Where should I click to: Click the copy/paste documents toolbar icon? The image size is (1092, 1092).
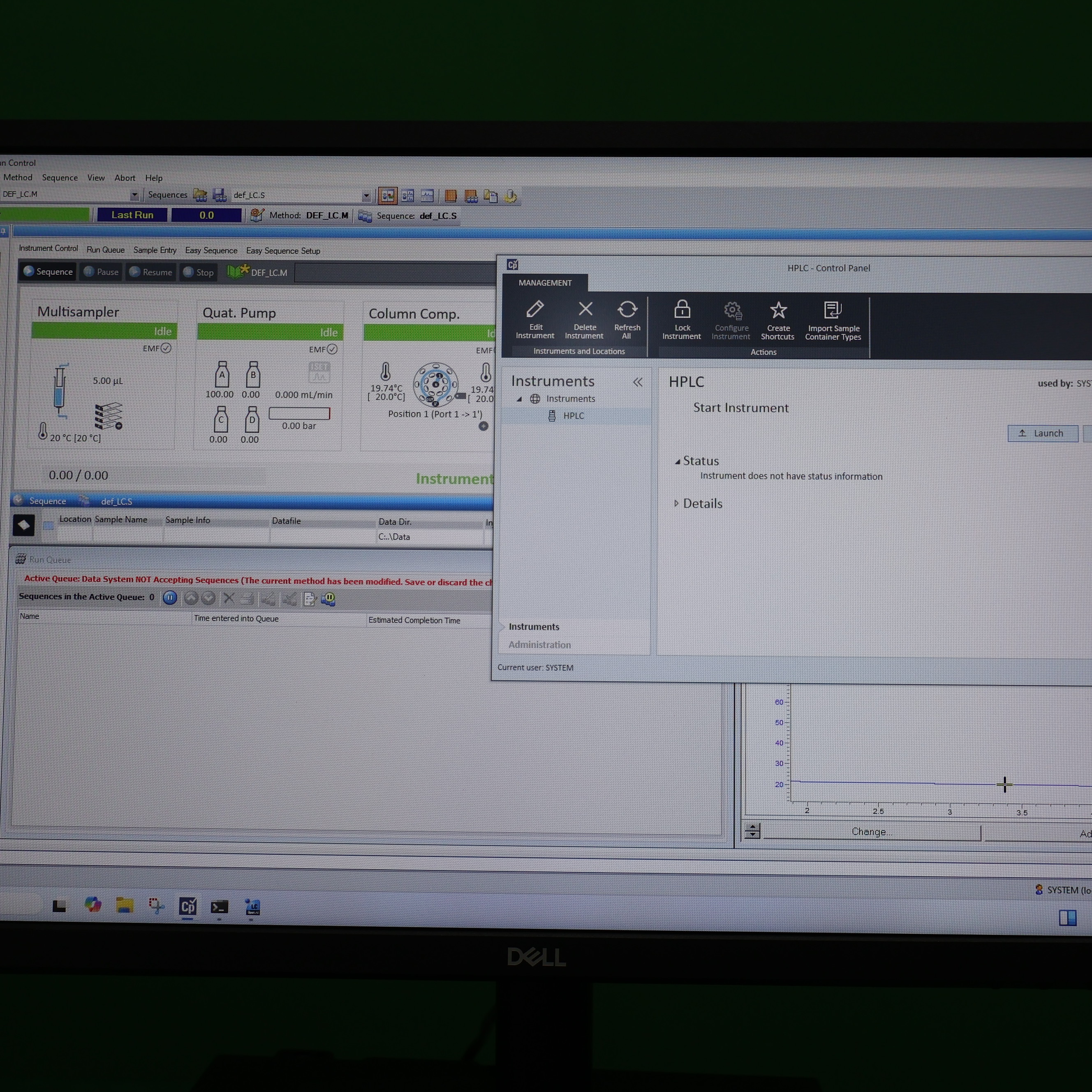[x=490, y=197]
